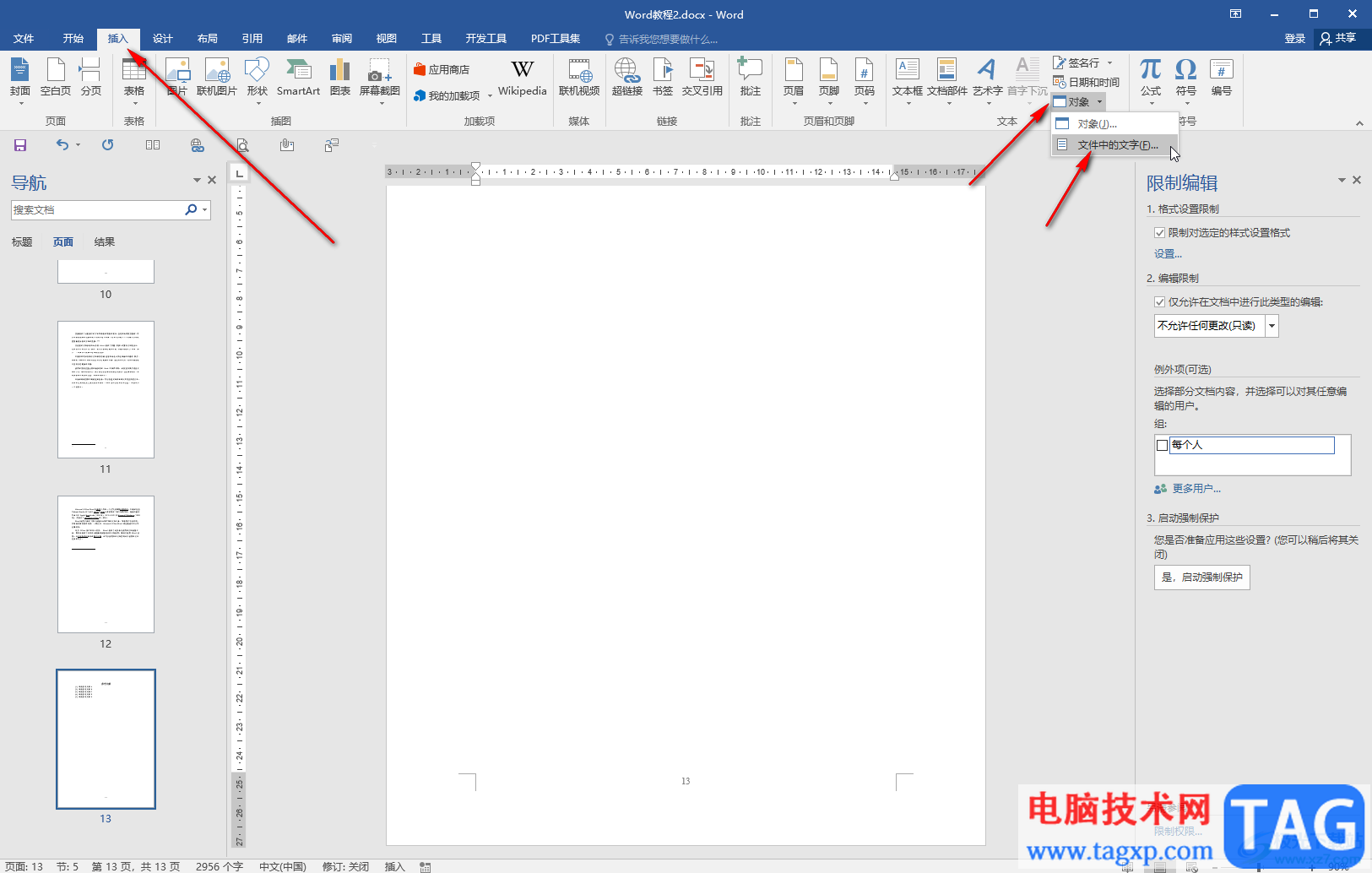This screenshot has height=873, width=1372.
Task: Open the undo history dropdown arrow
Action: tap(78, 144)
